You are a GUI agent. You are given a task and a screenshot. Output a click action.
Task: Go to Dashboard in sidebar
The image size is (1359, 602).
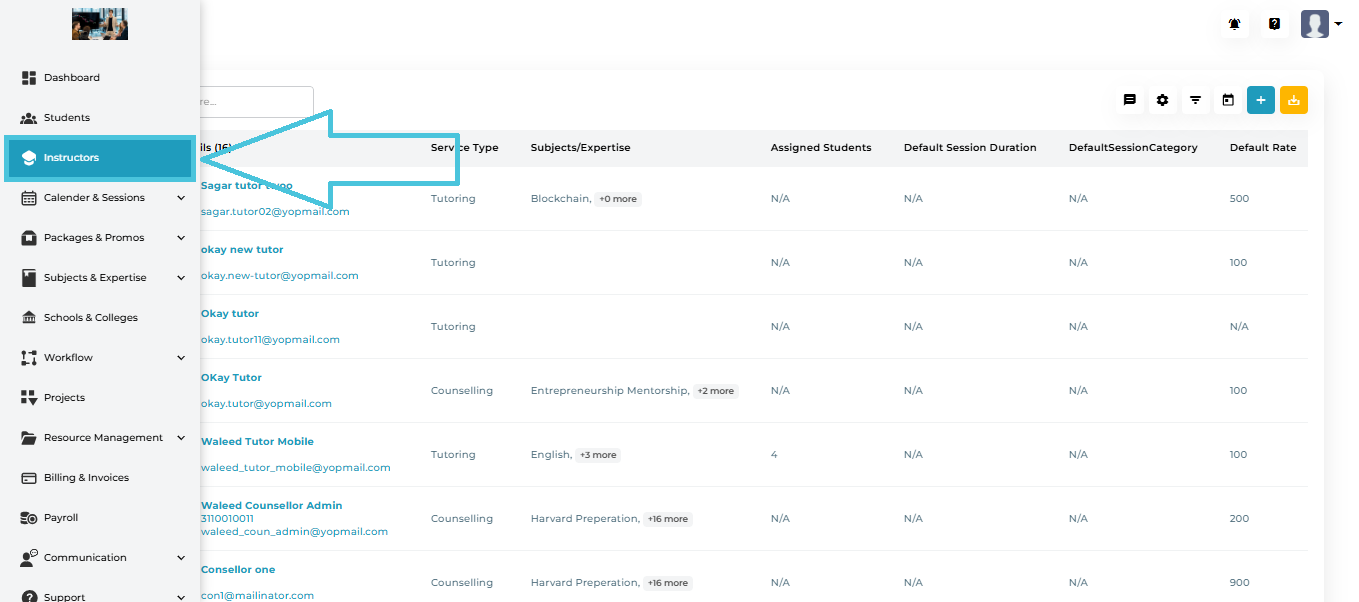click(x=71, y=78)
